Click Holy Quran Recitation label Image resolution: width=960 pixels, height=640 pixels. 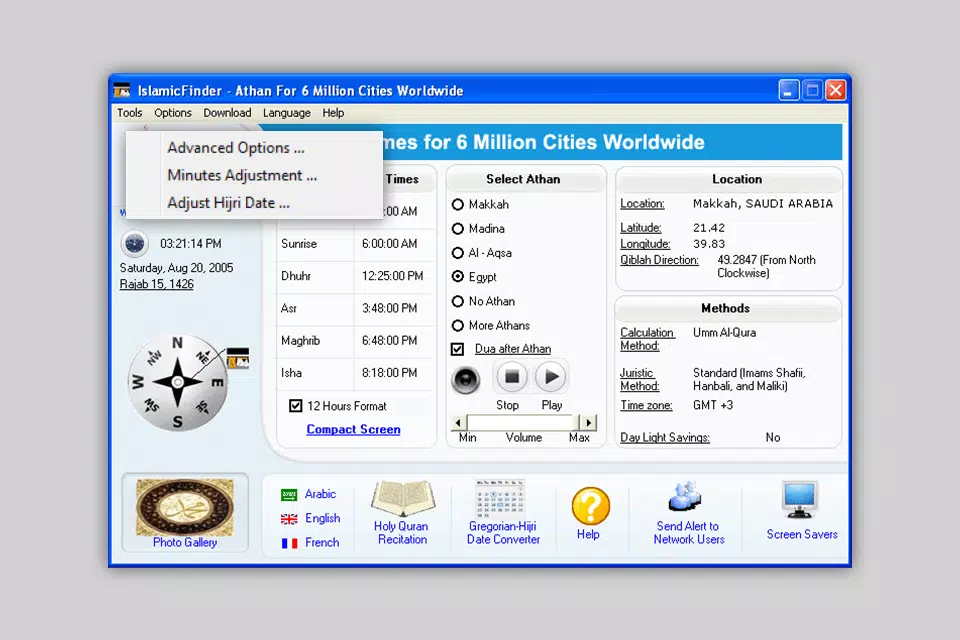[402, 533]
